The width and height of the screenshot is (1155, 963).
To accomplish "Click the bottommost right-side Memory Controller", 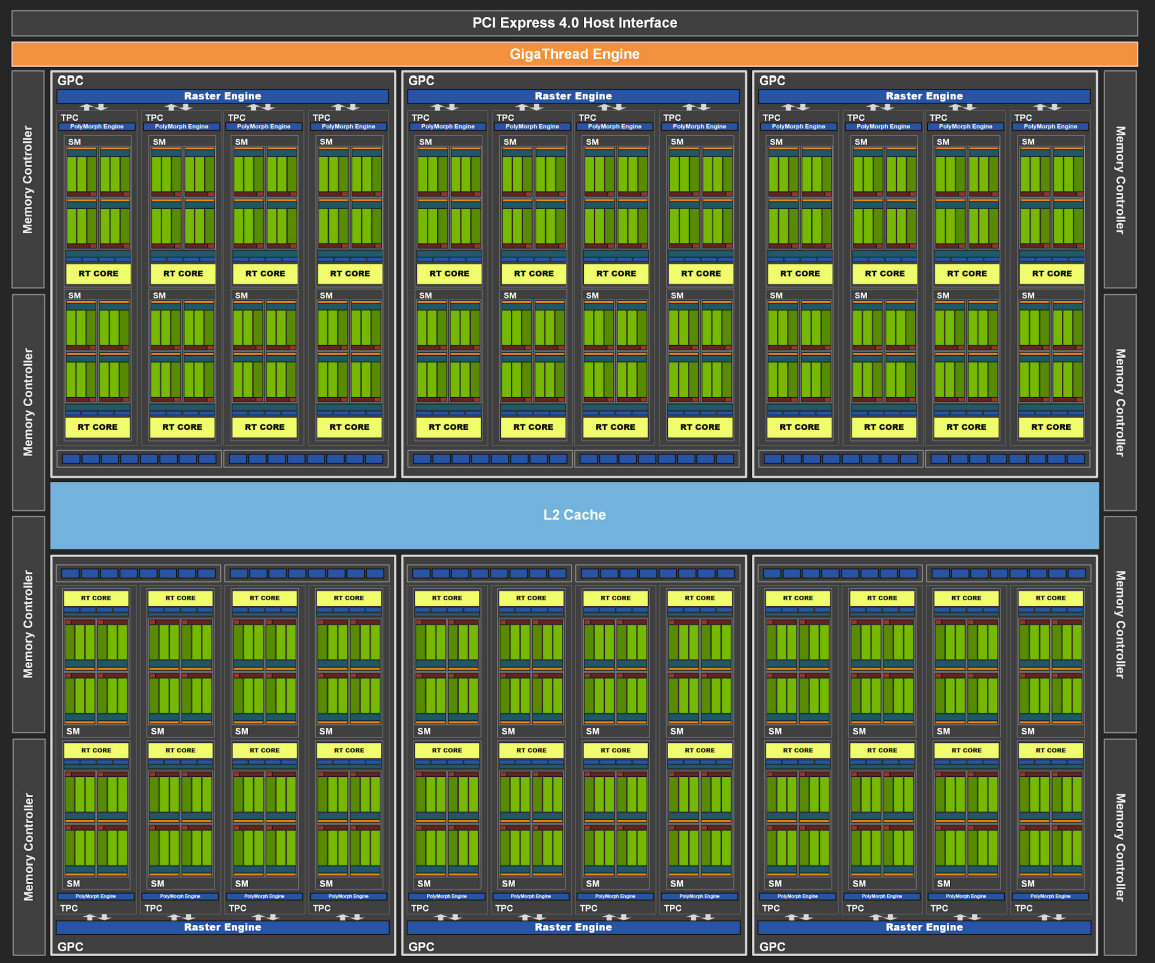I will (x=1120, y=846).
